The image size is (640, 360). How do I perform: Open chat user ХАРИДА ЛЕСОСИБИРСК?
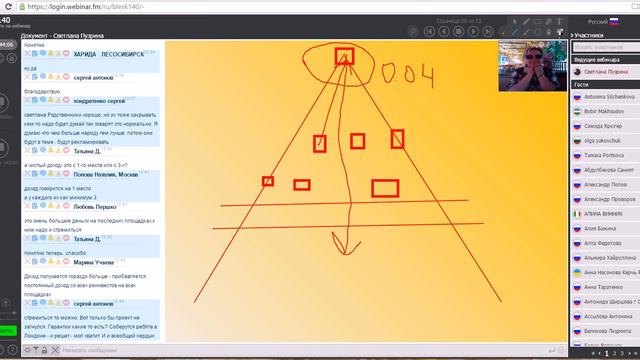pos(109,54)
